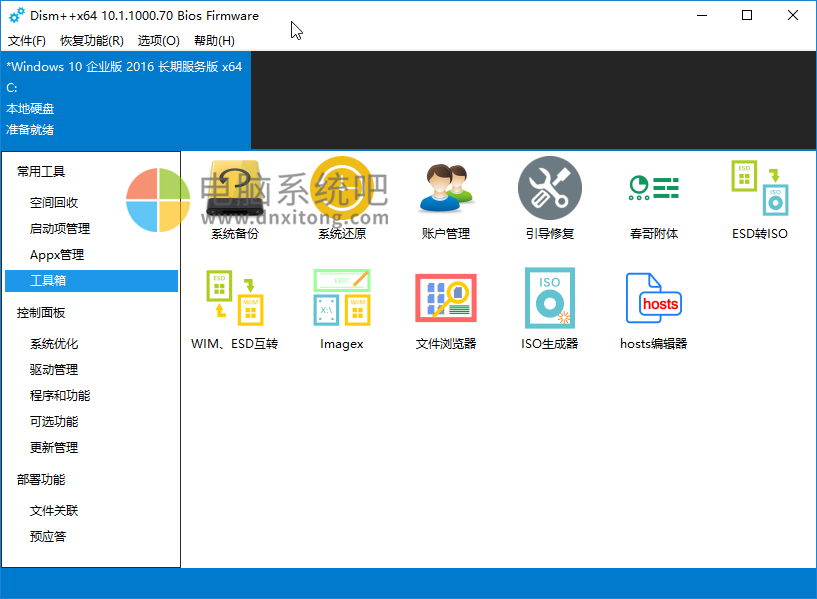This screenshot has height=599, width=817.
Task: Close the Dism++ window
Action: click(x=793, y=16)
